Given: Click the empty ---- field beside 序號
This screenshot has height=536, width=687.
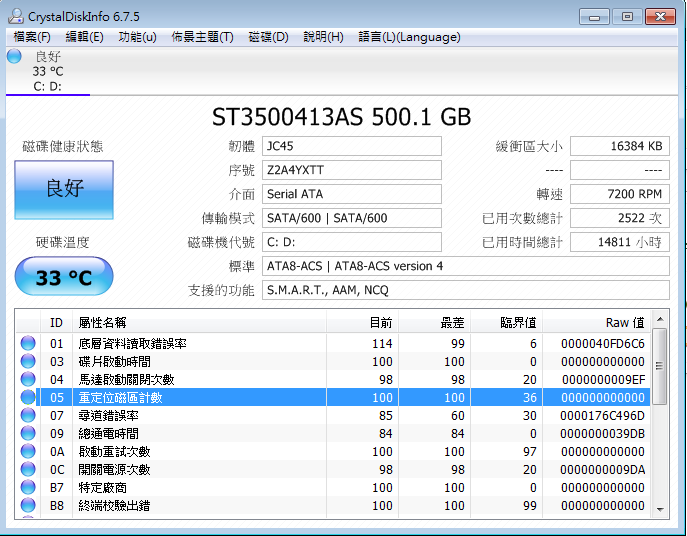Looking at the screenshot, I should (x=620, y=170).
